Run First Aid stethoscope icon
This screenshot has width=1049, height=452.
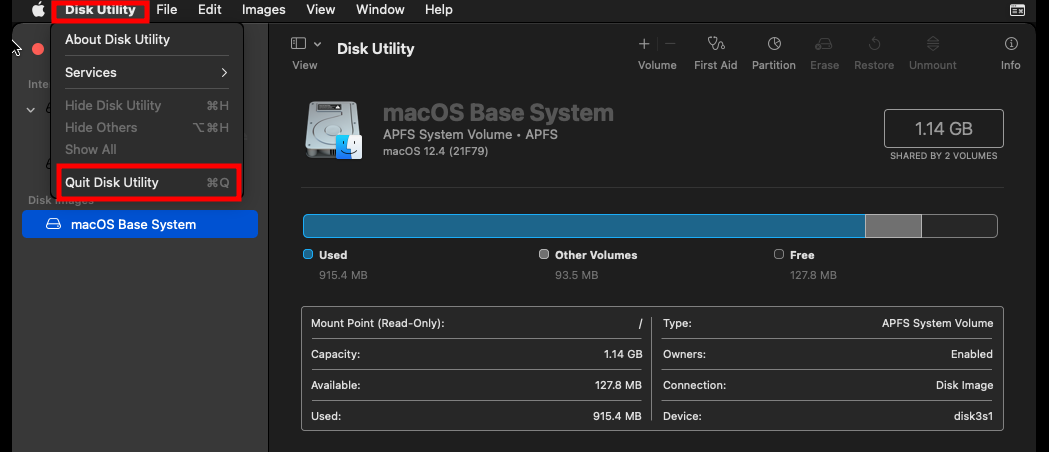tap(716, 43)
